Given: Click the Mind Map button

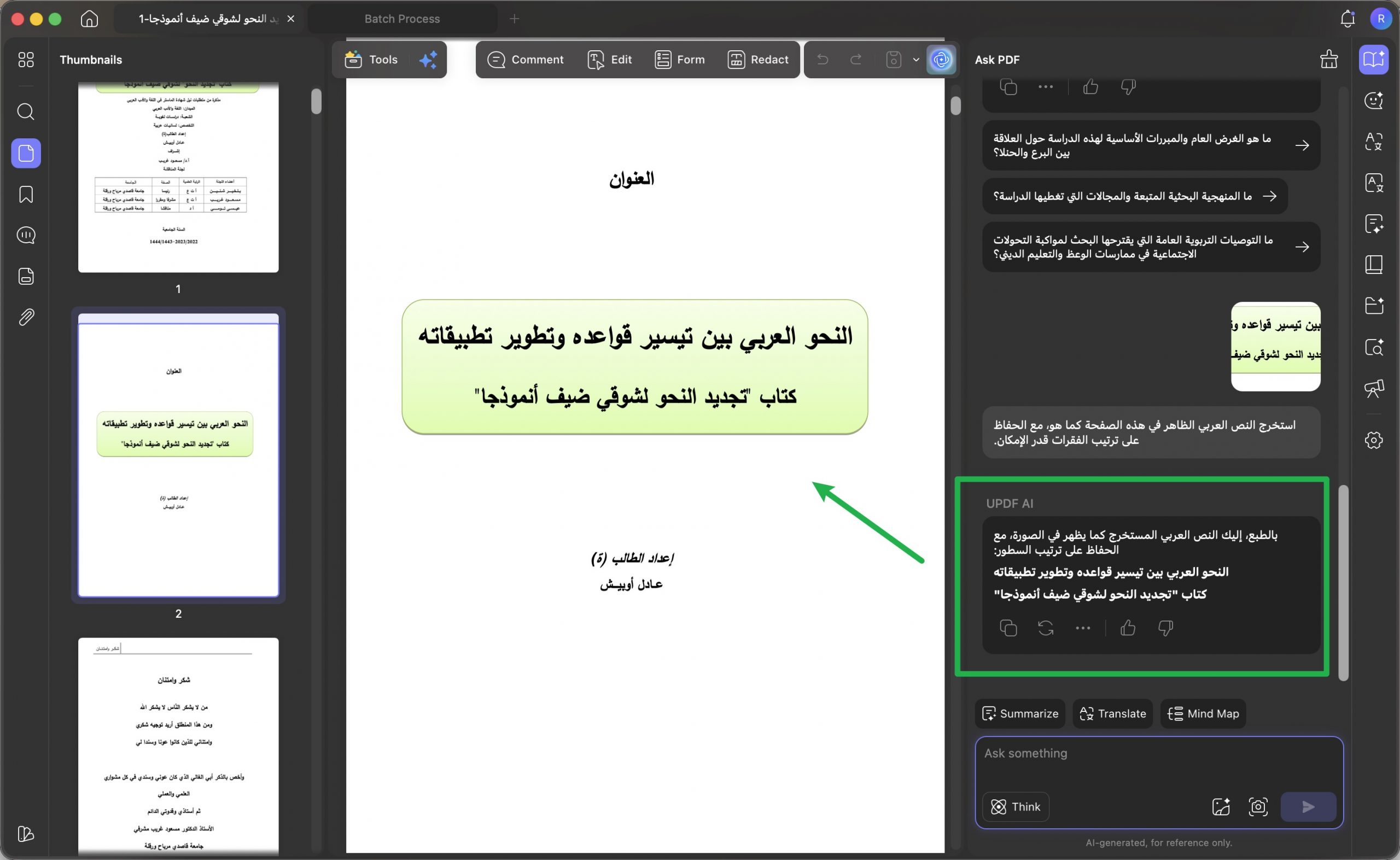Looking at the screenshot, I should pos(1203,713).
